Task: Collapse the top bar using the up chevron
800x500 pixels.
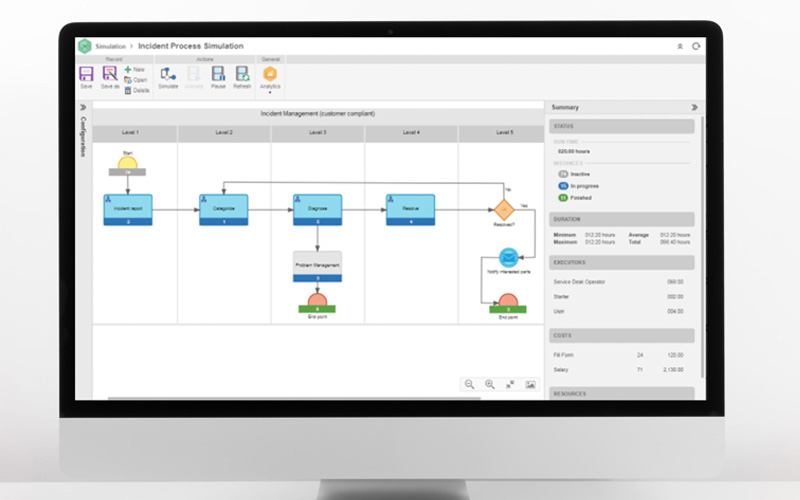Action: click(x=680, y=46)
